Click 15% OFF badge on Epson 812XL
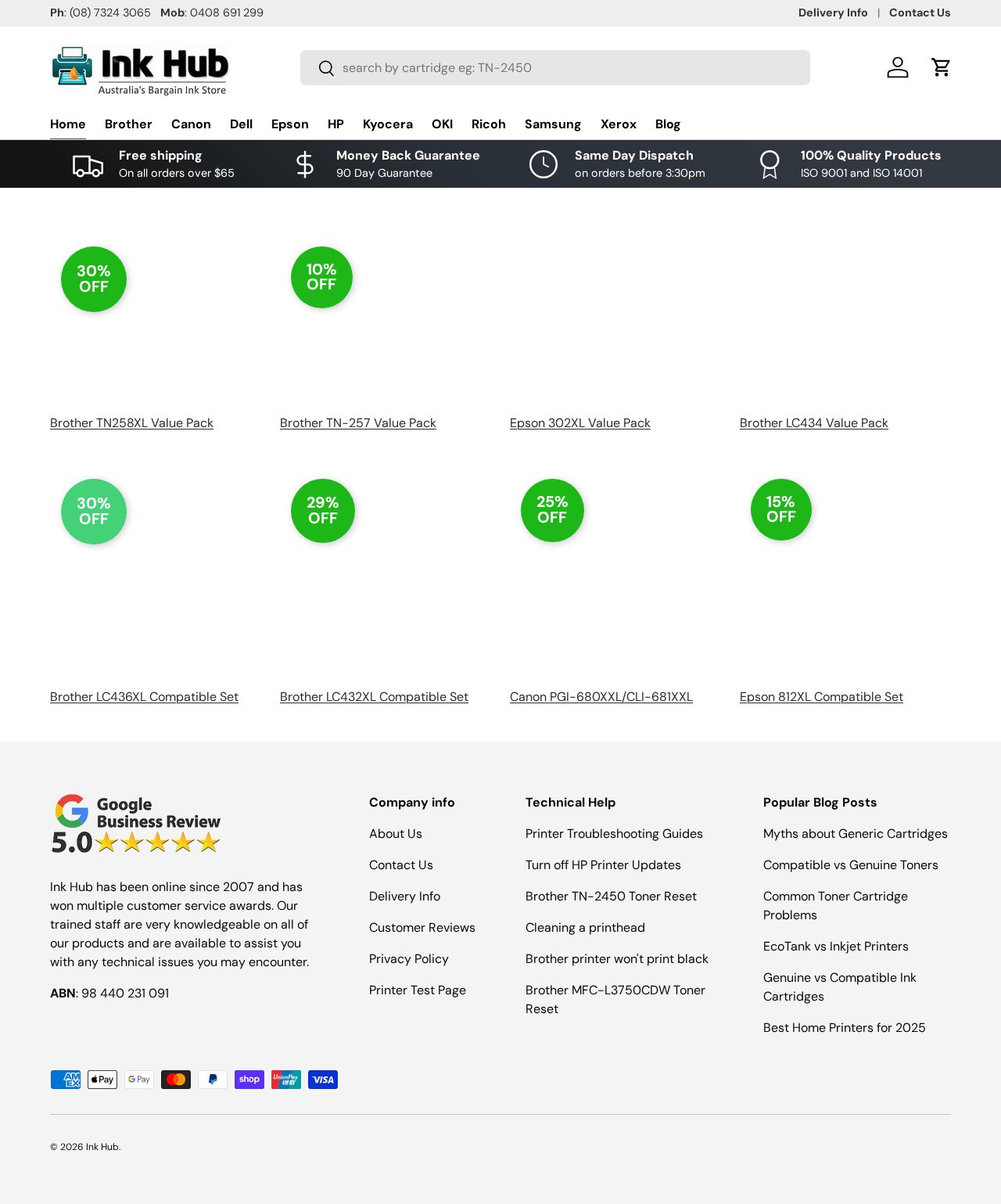Image resolution: width=1001 pixels, height=1204 pixels. click(x=781, y=509)
